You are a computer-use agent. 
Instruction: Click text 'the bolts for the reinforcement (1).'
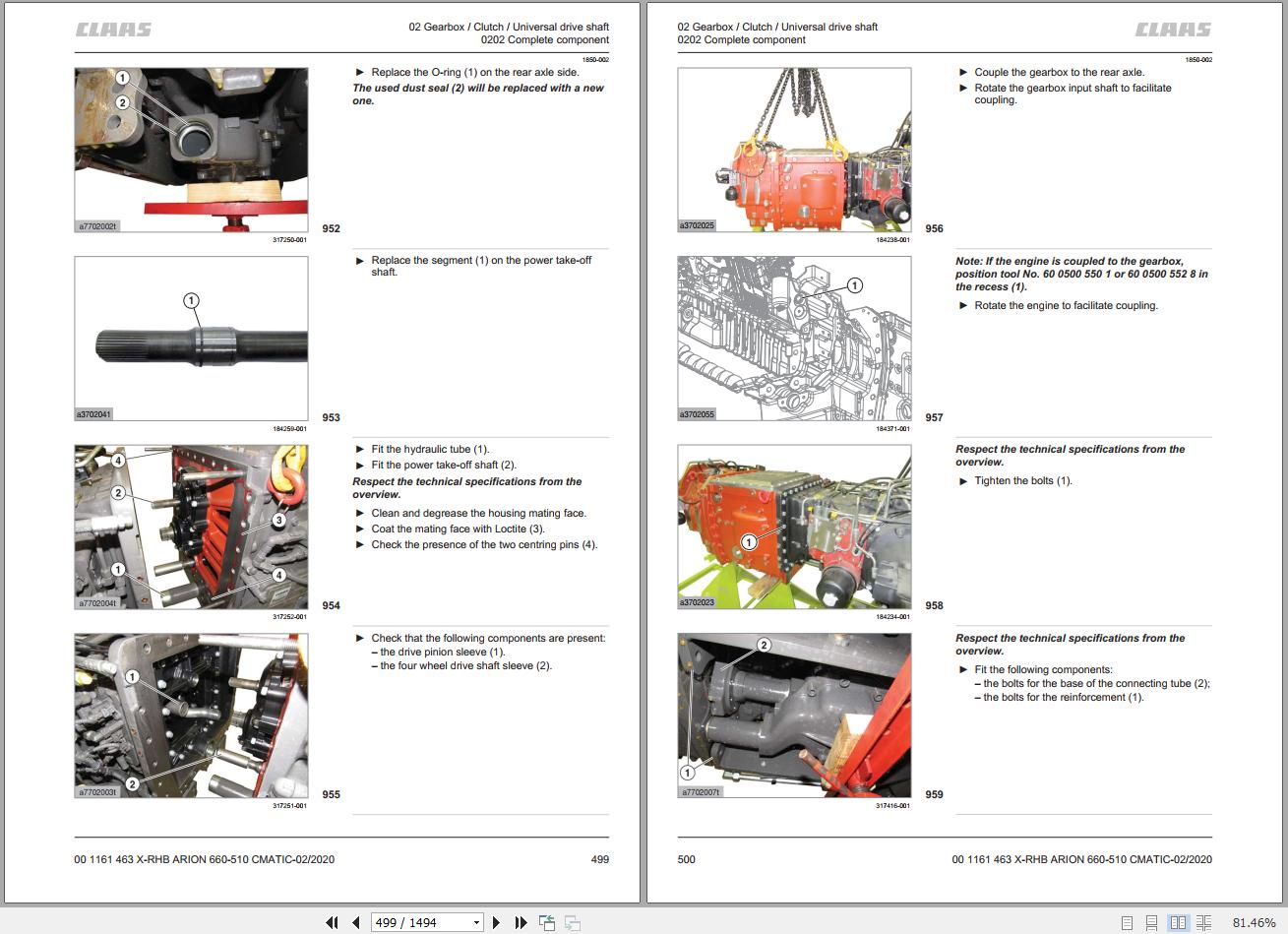coord(1064,697)
